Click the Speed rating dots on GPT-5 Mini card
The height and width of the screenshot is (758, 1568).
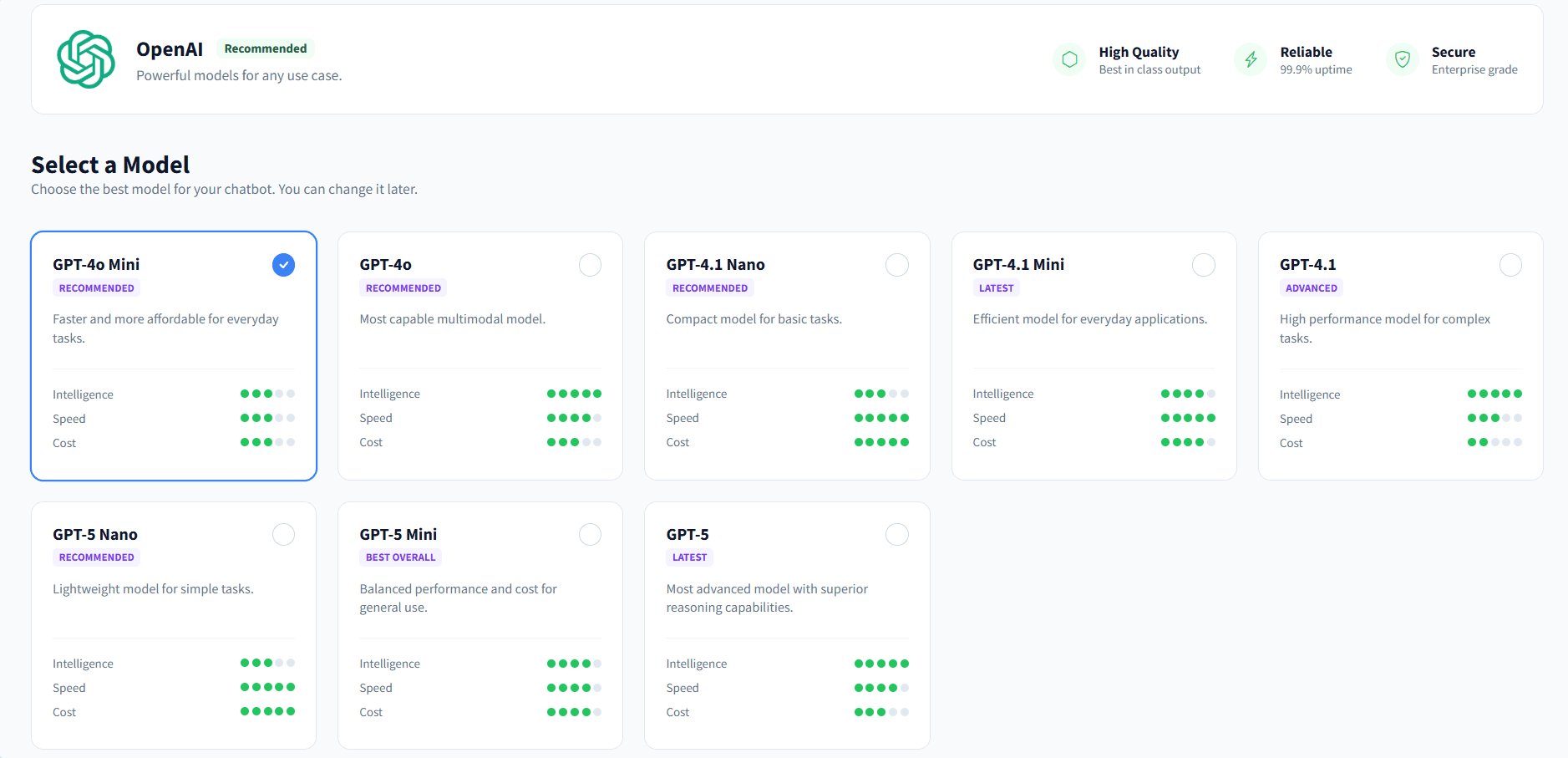point(574,688)
